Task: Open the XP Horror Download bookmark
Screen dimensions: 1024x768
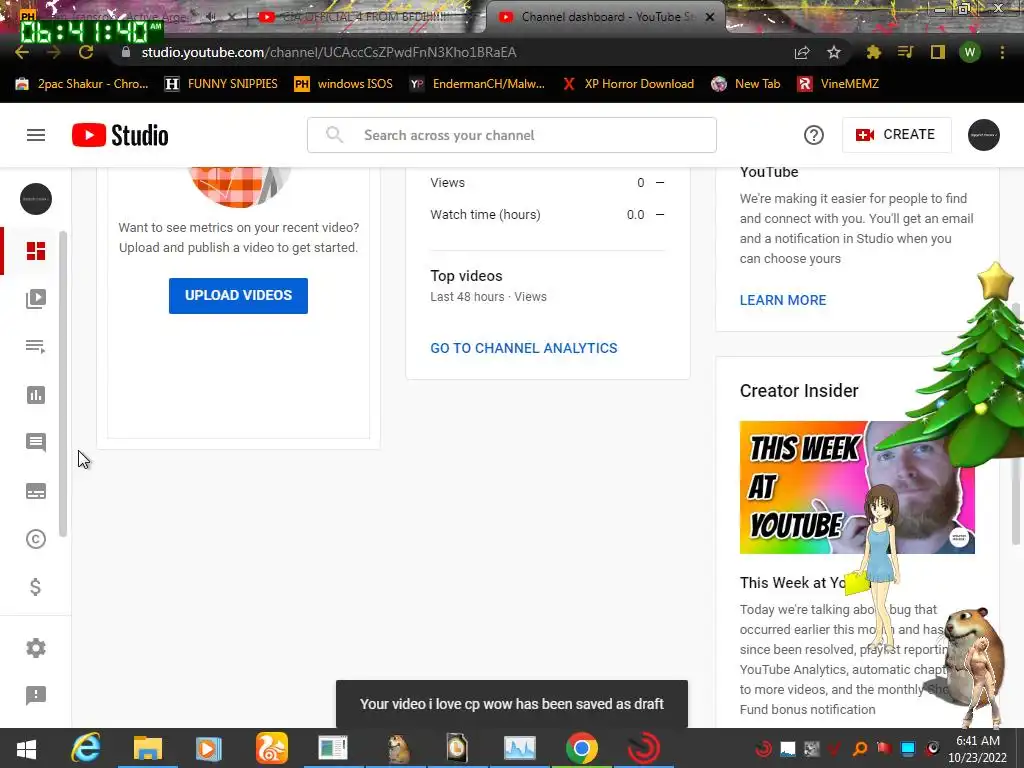Action: click(629, 84)
